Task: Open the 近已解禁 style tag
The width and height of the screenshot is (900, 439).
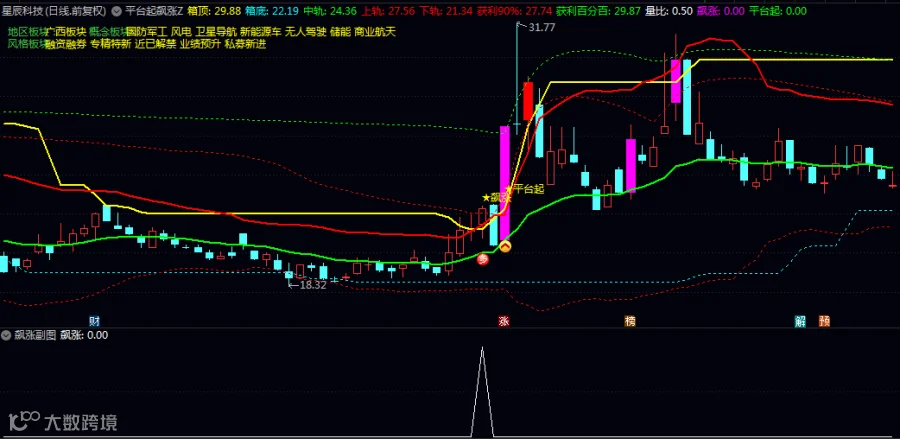Action: pyautogui.click(x=156, y=44)
